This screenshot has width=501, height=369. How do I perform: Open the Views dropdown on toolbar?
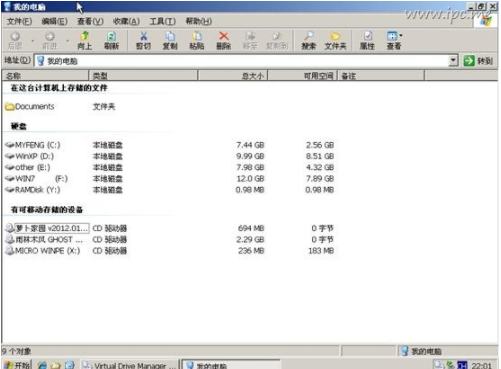(394, 40)
